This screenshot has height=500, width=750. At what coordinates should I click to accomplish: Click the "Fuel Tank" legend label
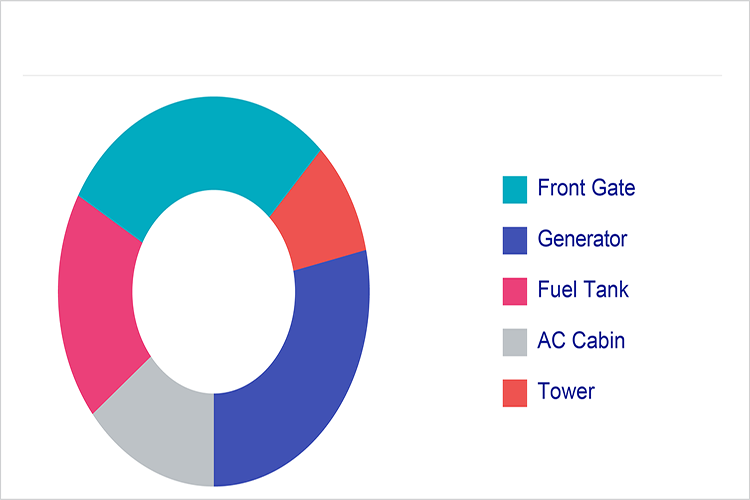pos(583,291)
